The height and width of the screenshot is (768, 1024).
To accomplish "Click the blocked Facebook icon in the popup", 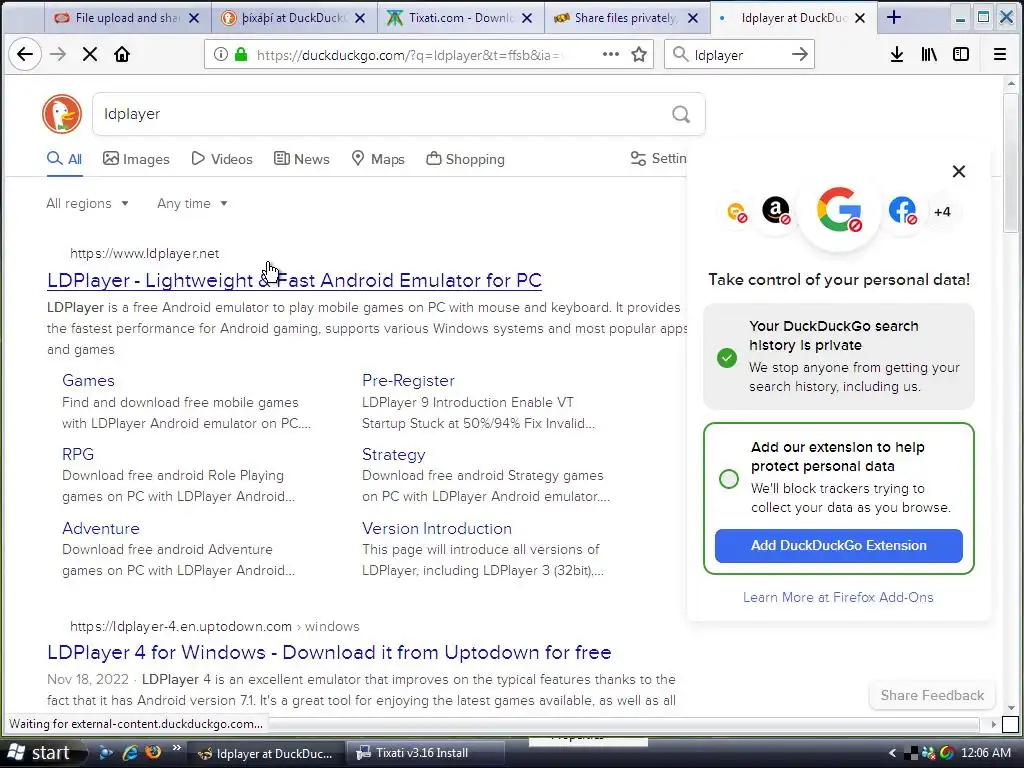I will click(x=903, y=210).
